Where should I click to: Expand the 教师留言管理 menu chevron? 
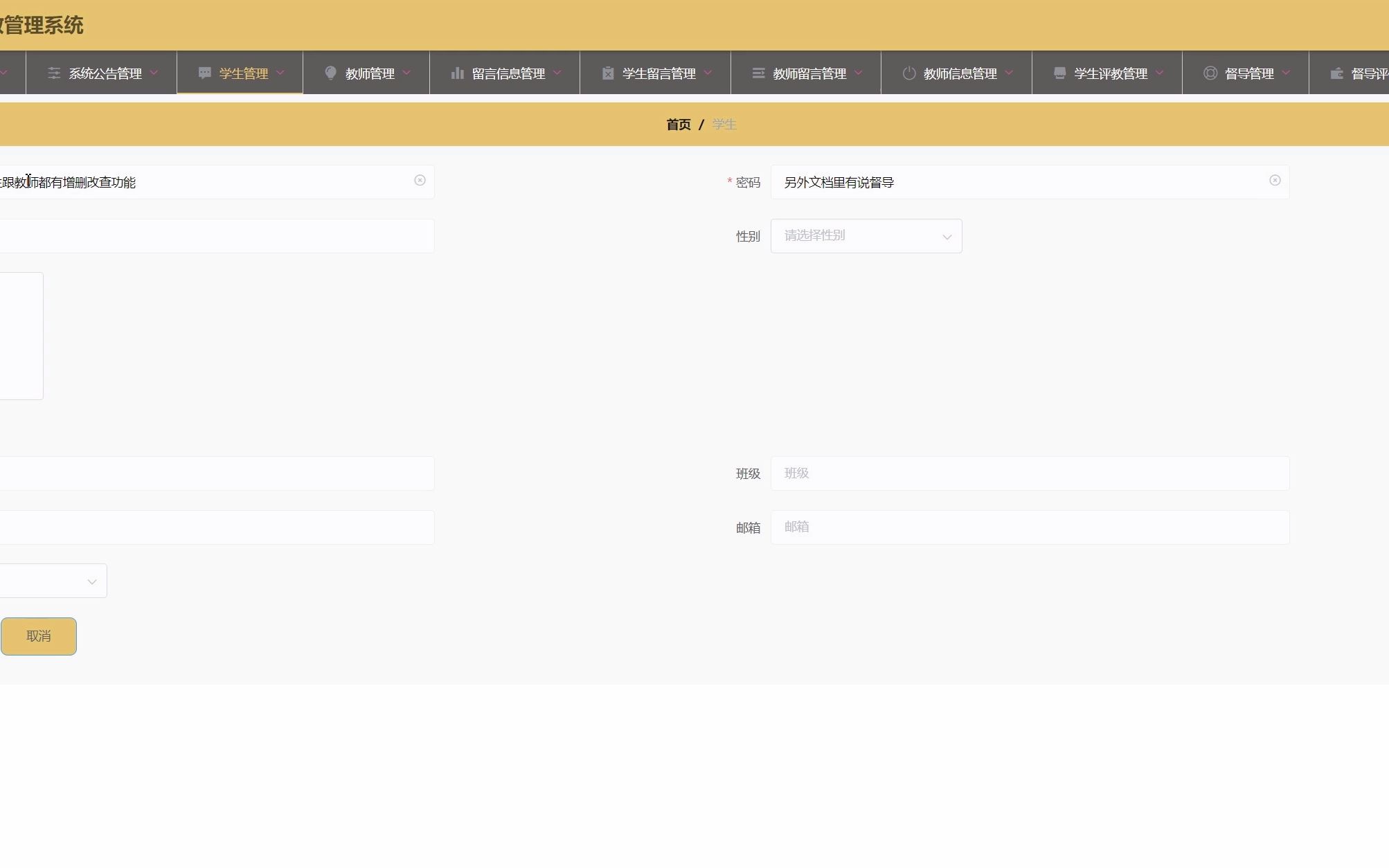point(859,73)
